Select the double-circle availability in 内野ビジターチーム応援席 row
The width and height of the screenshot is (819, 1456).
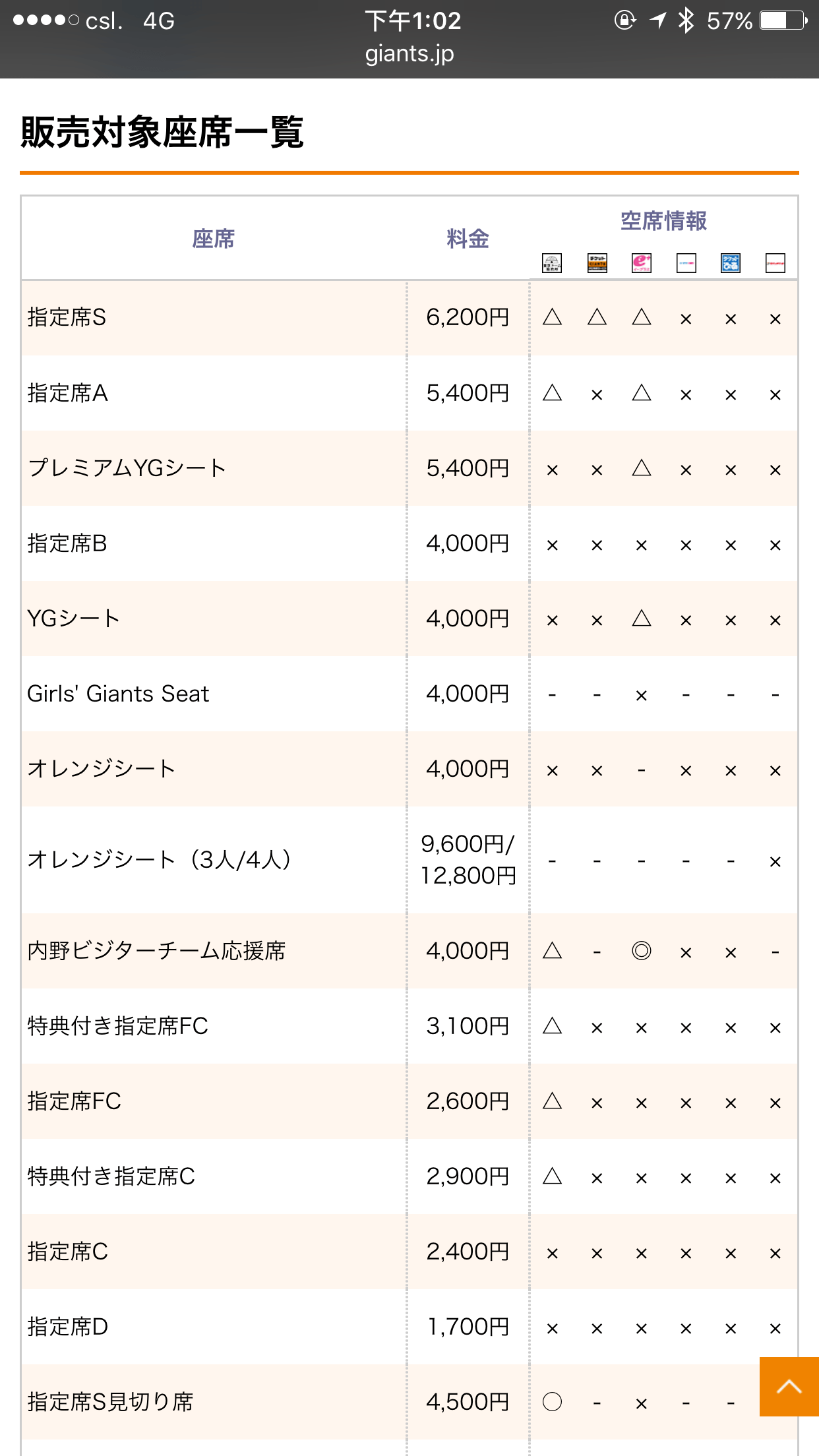pos(641,951)
